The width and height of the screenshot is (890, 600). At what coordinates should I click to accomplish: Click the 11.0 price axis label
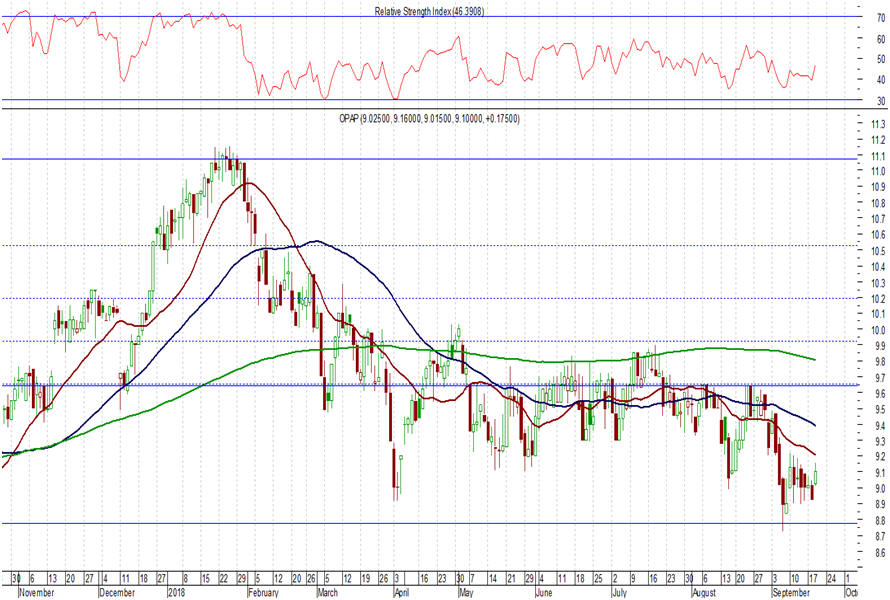tap(878, 171)
